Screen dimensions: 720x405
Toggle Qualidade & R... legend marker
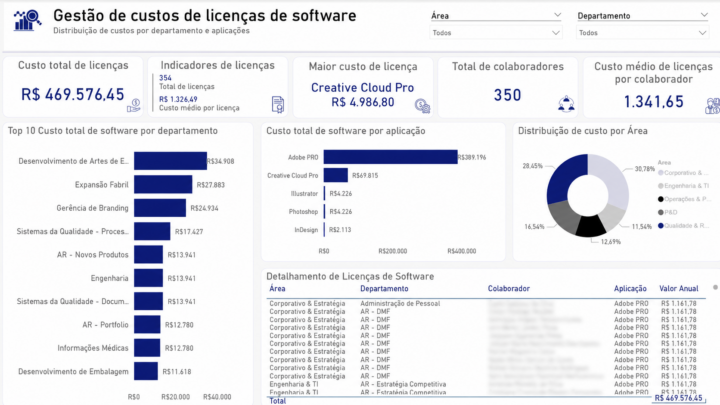[661, 225]
